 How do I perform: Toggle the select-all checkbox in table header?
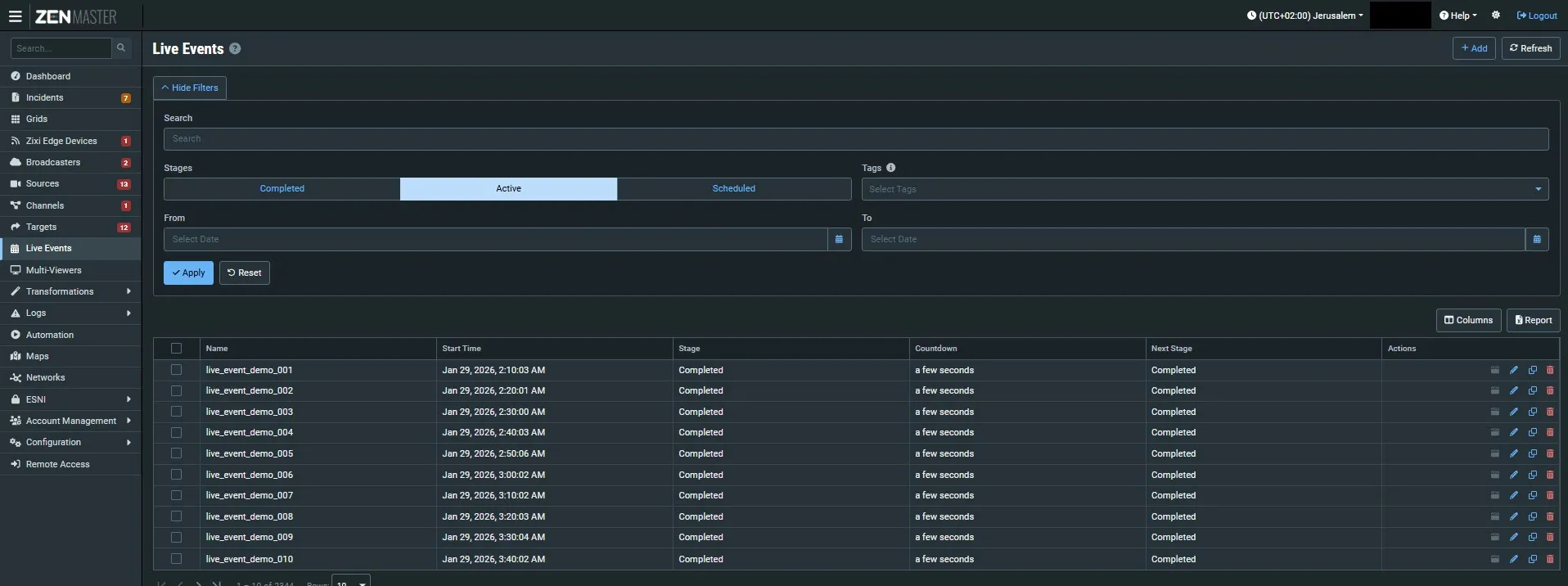tap(176, 349)
